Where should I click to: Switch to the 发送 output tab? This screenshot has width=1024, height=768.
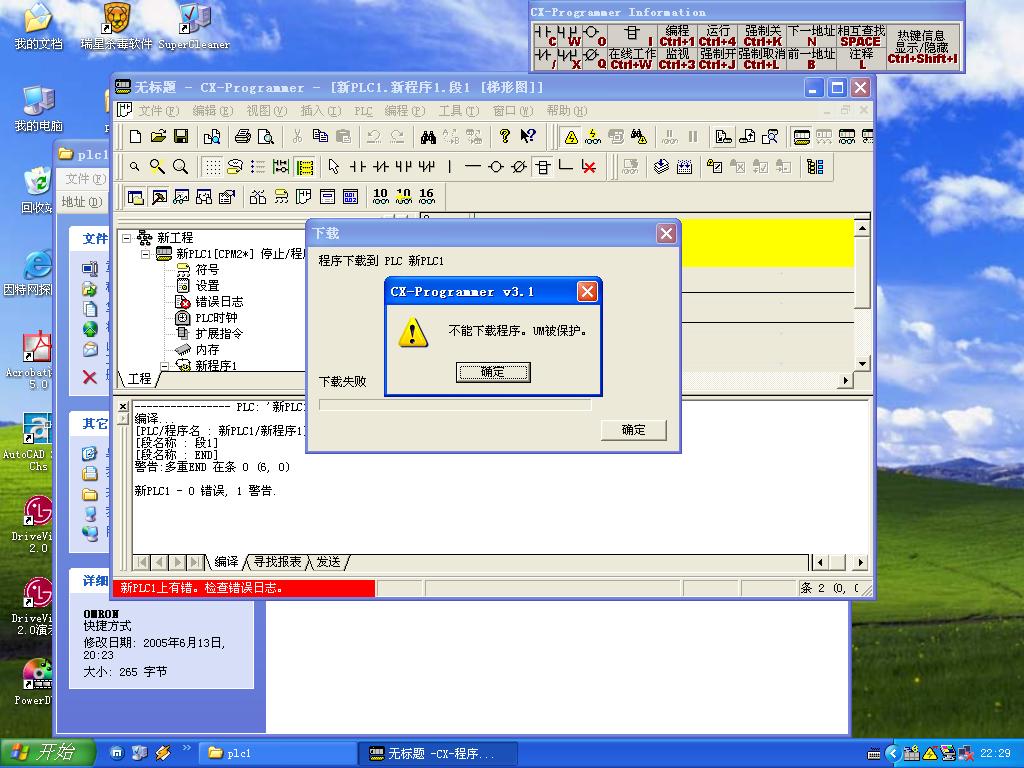click(x=328, y=562)
